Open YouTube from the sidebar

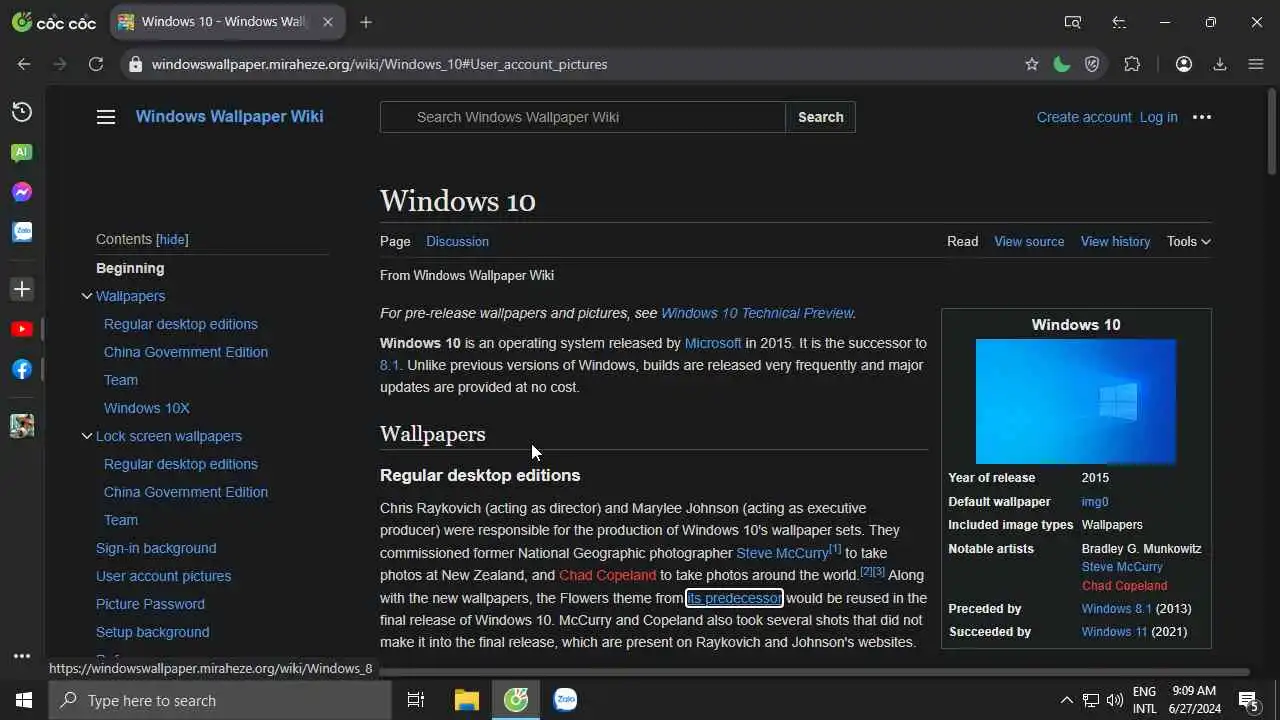coord(21,329)
